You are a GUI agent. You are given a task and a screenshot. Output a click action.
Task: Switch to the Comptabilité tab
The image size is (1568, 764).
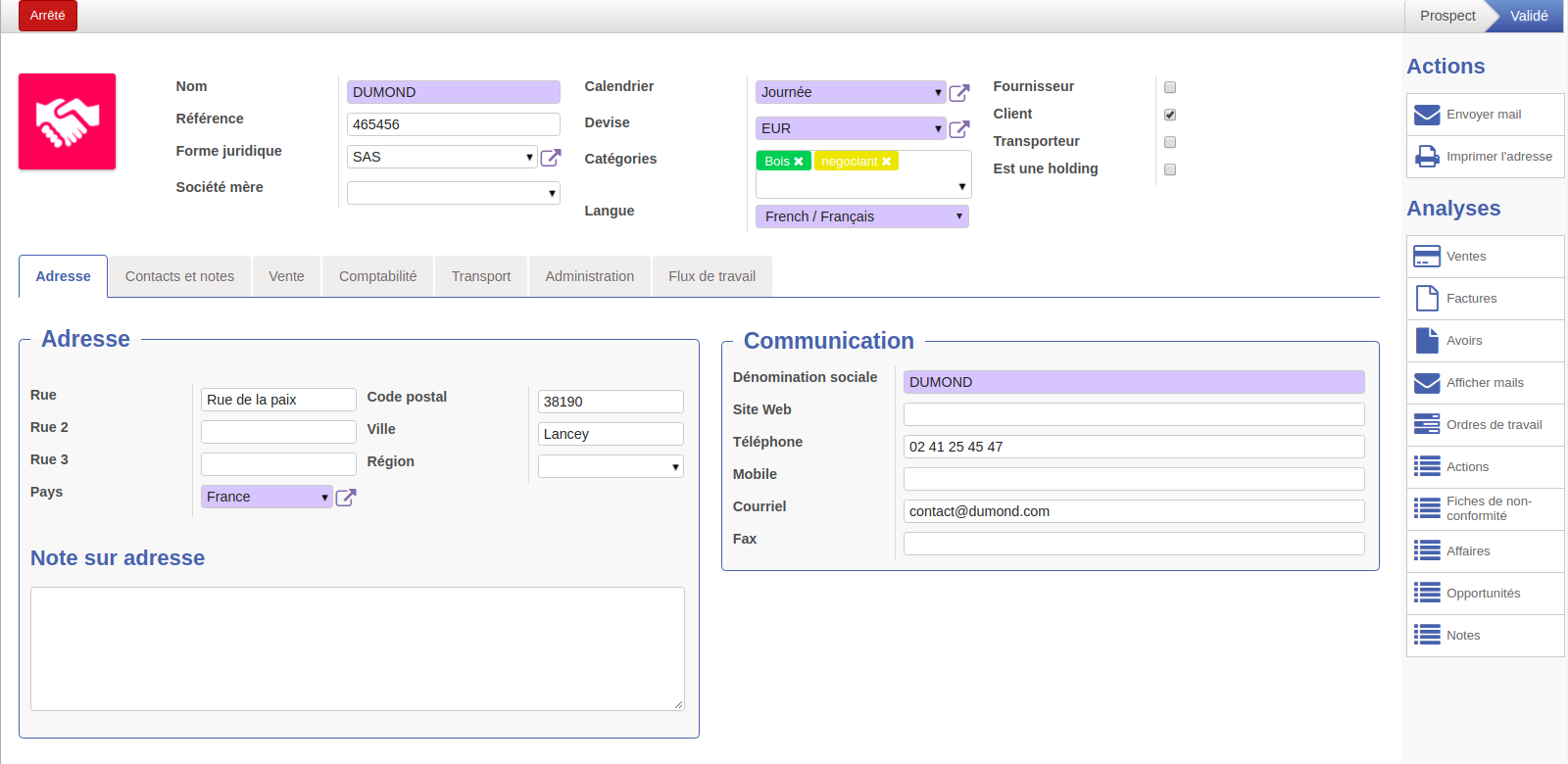tap(377, 276)
